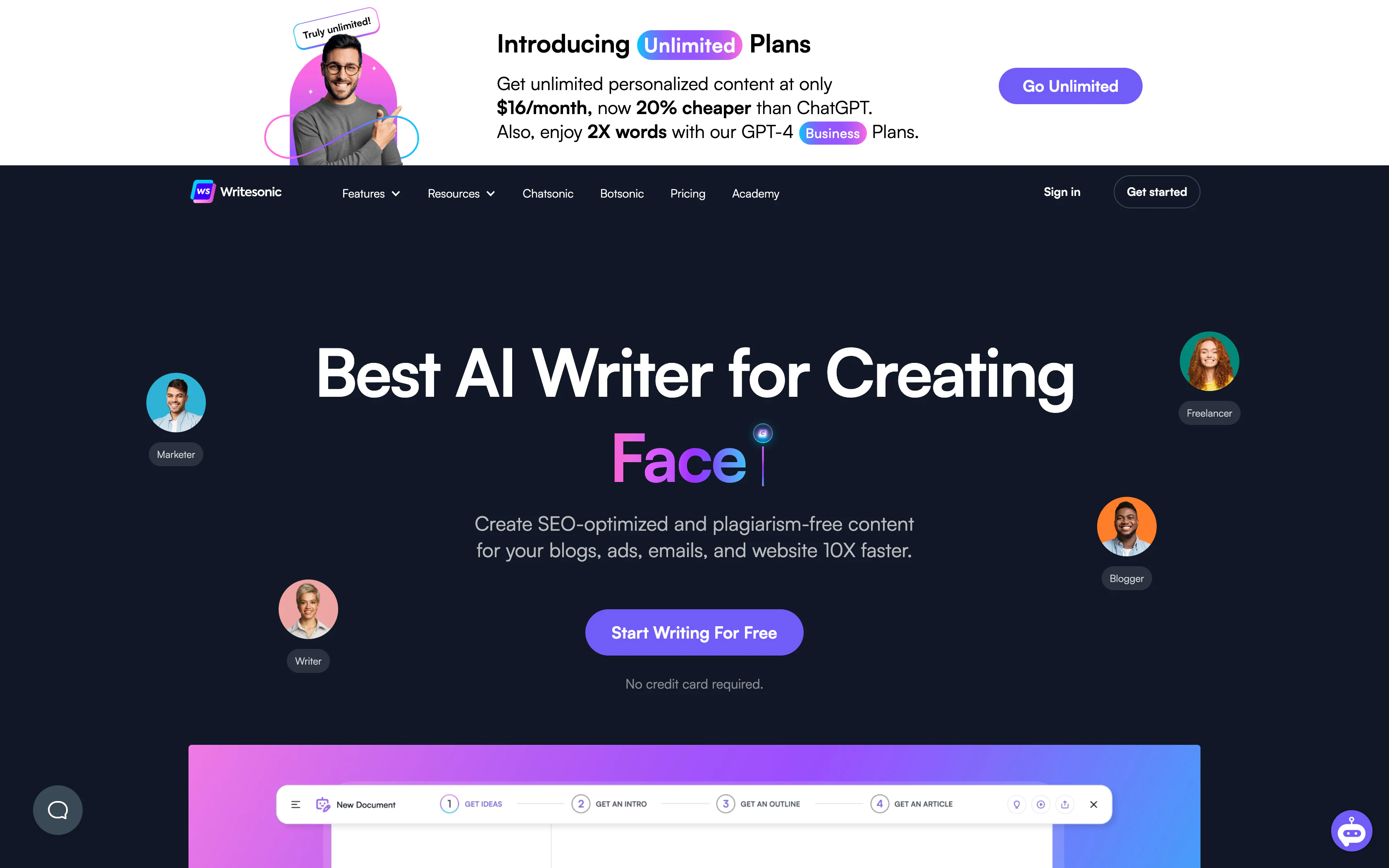Click the share/export icon in document toolbar
This screenshot has width=1389, height=868.
(1064, 803)
